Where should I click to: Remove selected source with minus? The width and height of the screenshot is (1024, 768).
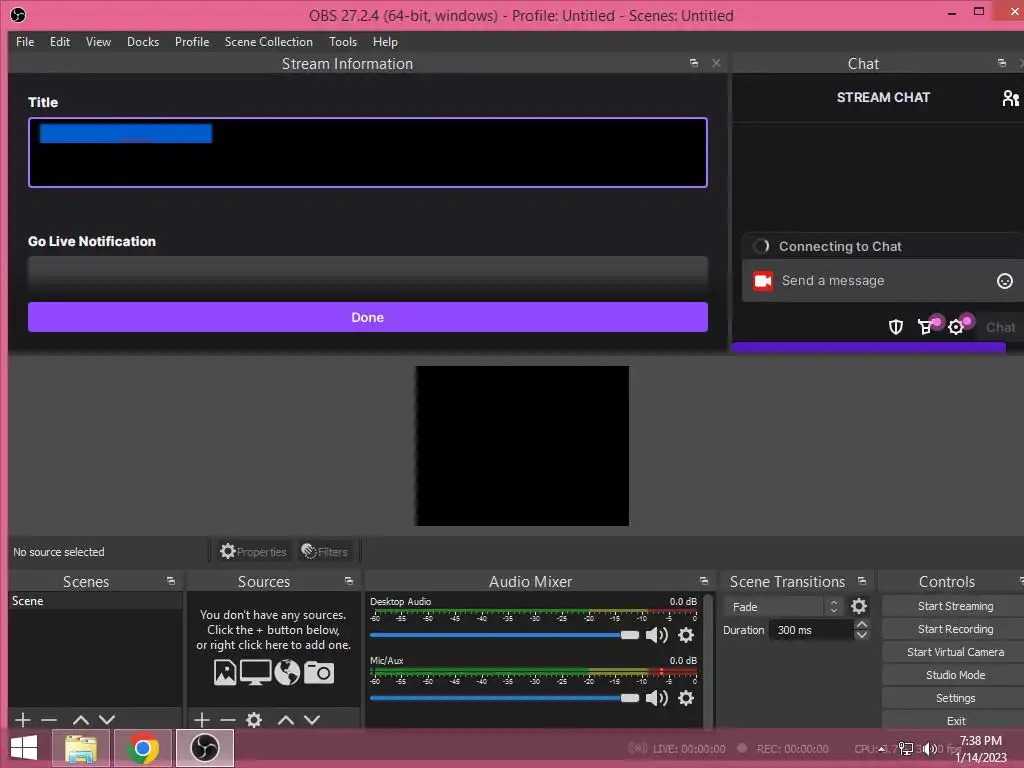click(228, 720)
